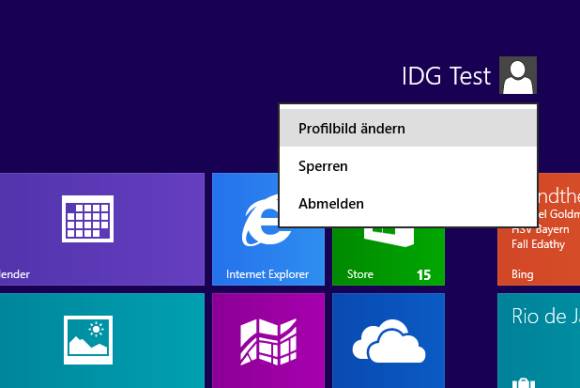580x388 pixels.
Task: Click the user account avatar picture
Action: (x=518, y=75)
